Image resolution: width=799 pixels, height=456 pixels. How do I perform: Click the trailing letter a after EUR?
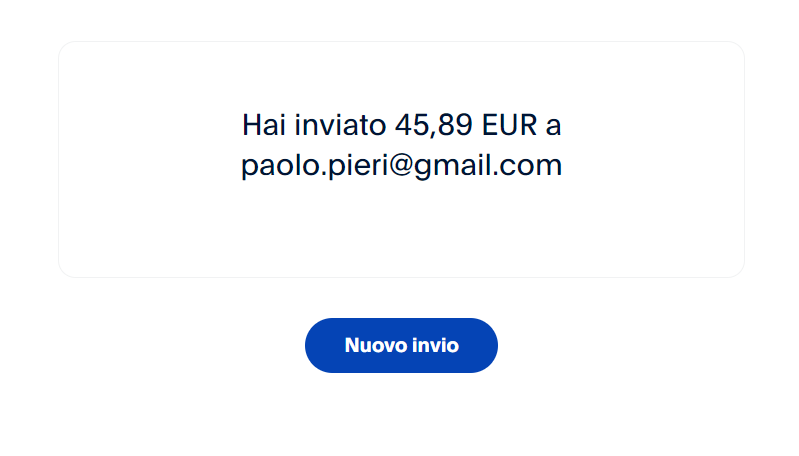pos(553,126)
